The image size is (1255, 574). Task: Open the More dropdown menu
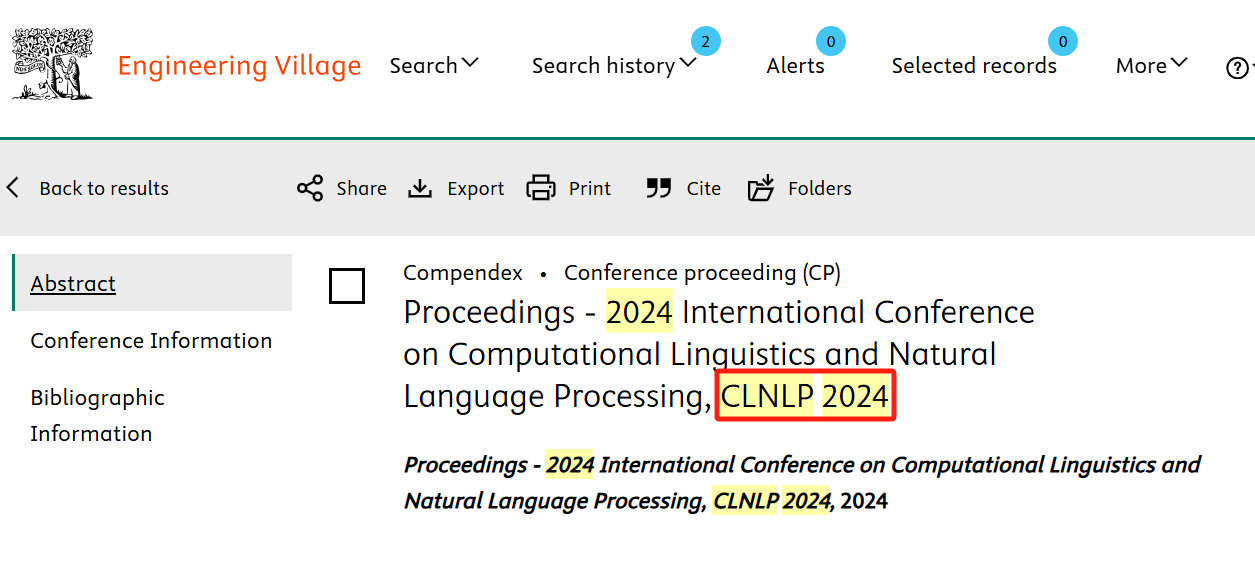pyautogui.click(x=1151, y=66)
